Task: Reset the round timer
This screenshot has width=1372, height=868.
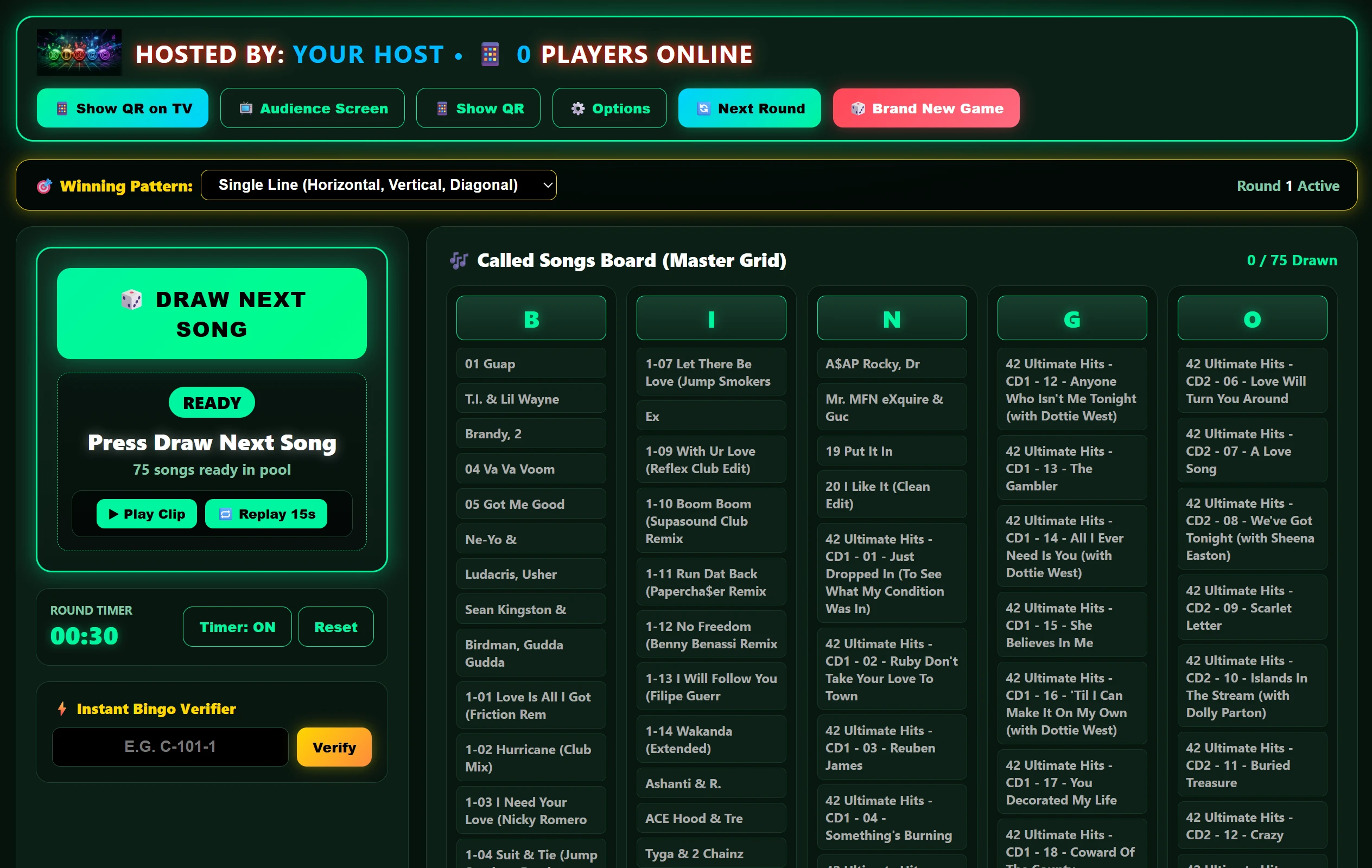Action: click(x=335, y=627)
